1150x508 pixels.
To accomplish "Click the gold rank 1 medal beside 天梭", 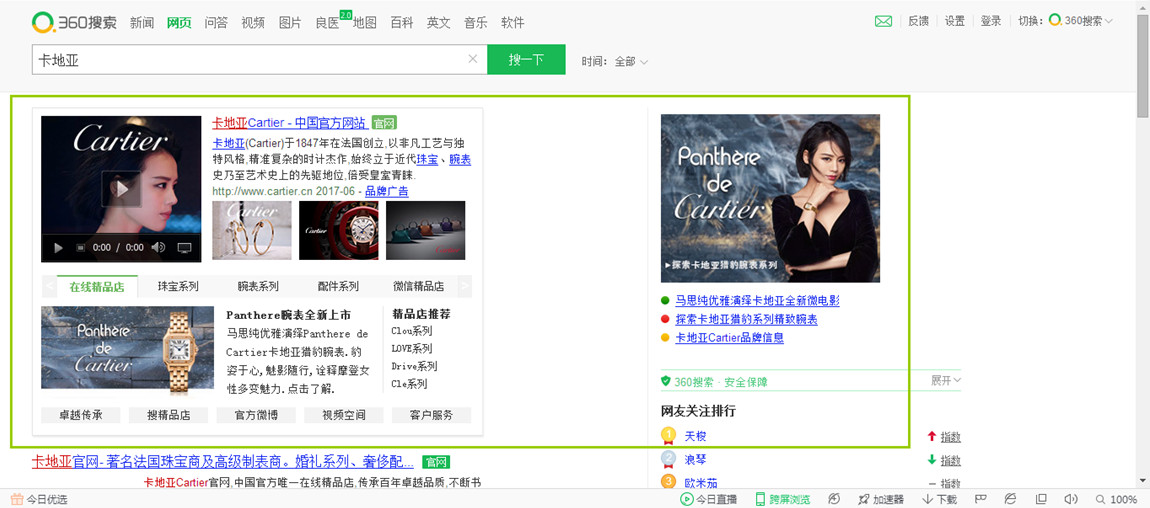I will pos(668,436).
